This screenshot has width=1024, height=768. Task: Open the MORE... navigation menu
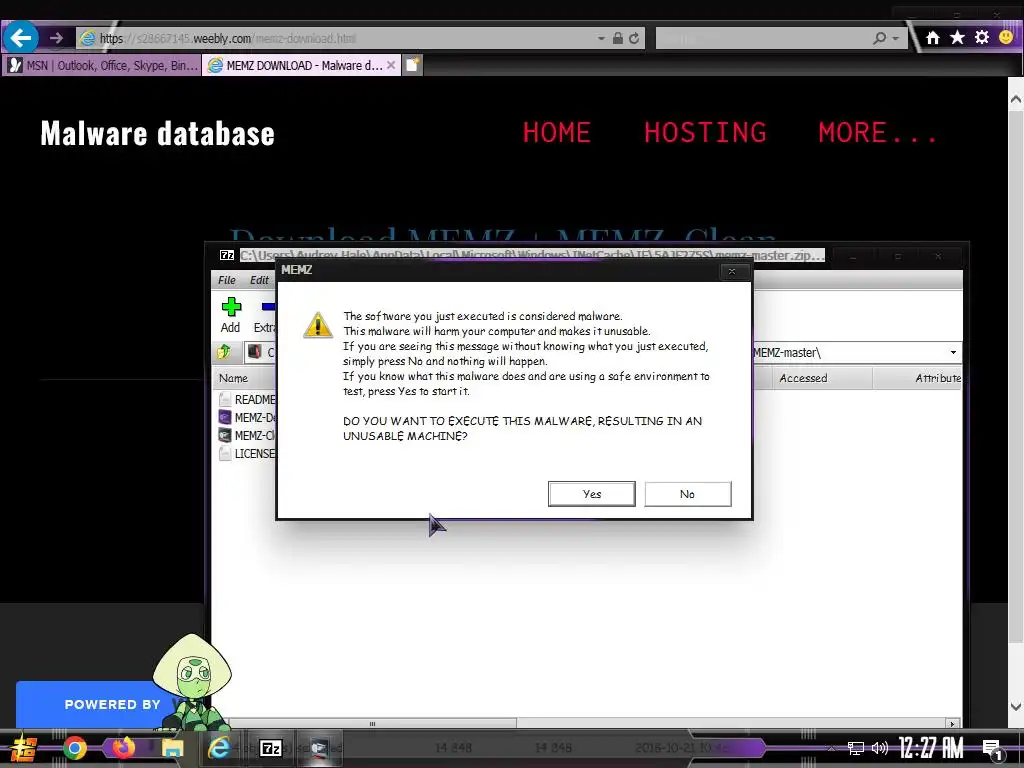pyautogui.click(x=878, y=133)
